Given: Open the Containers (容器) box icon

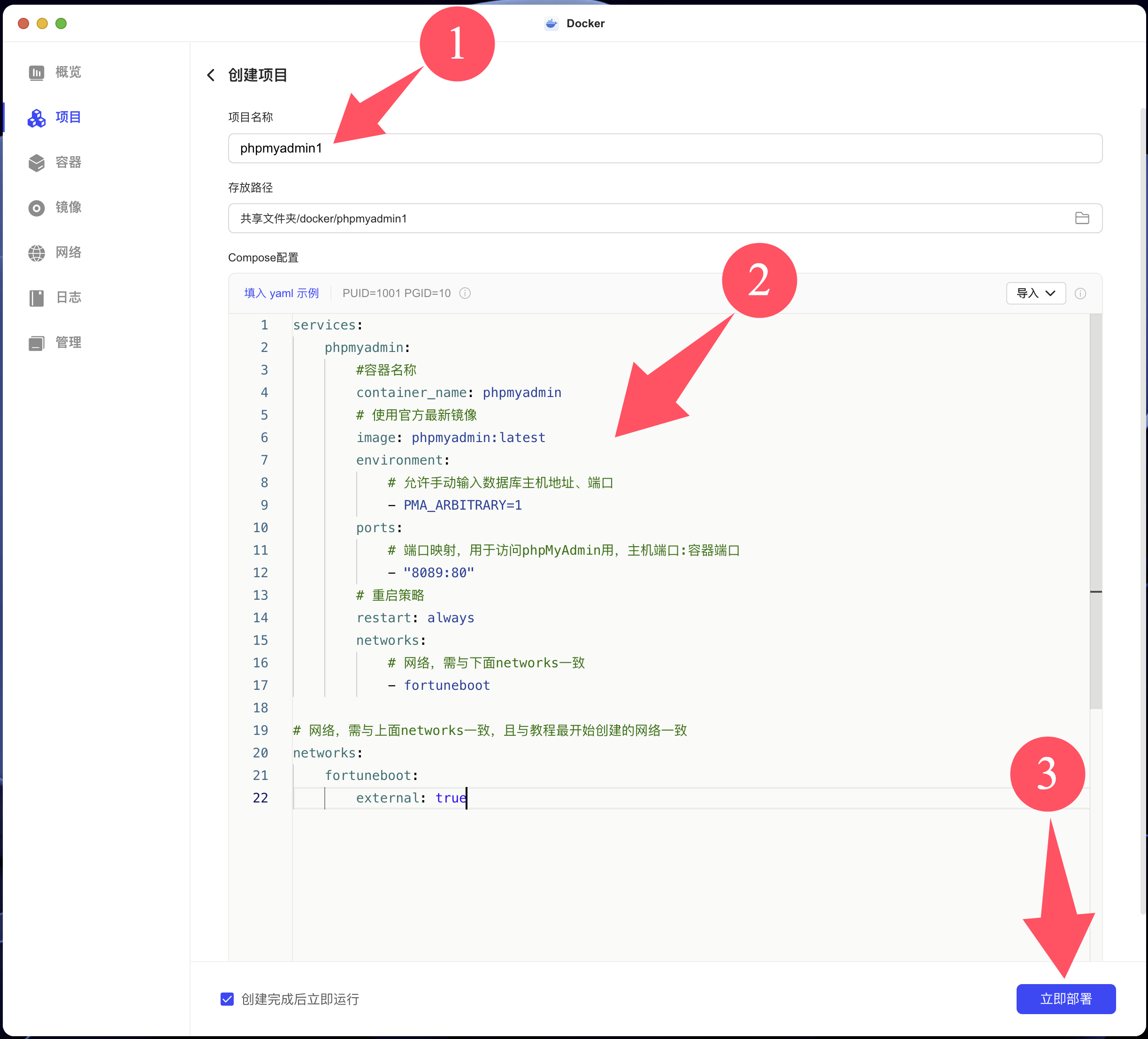Looking at the screenshot, I should click(37, 162).
